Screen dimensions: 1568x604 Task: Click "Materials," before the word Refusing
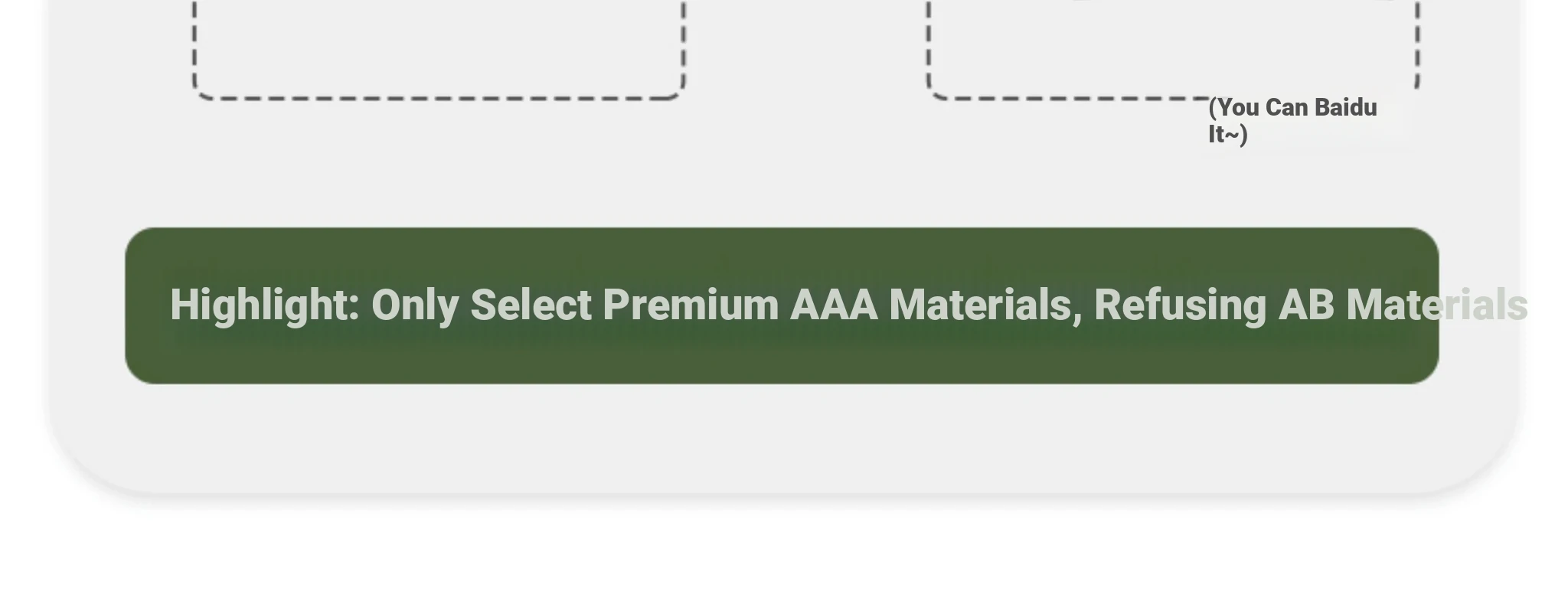point(986,305)
